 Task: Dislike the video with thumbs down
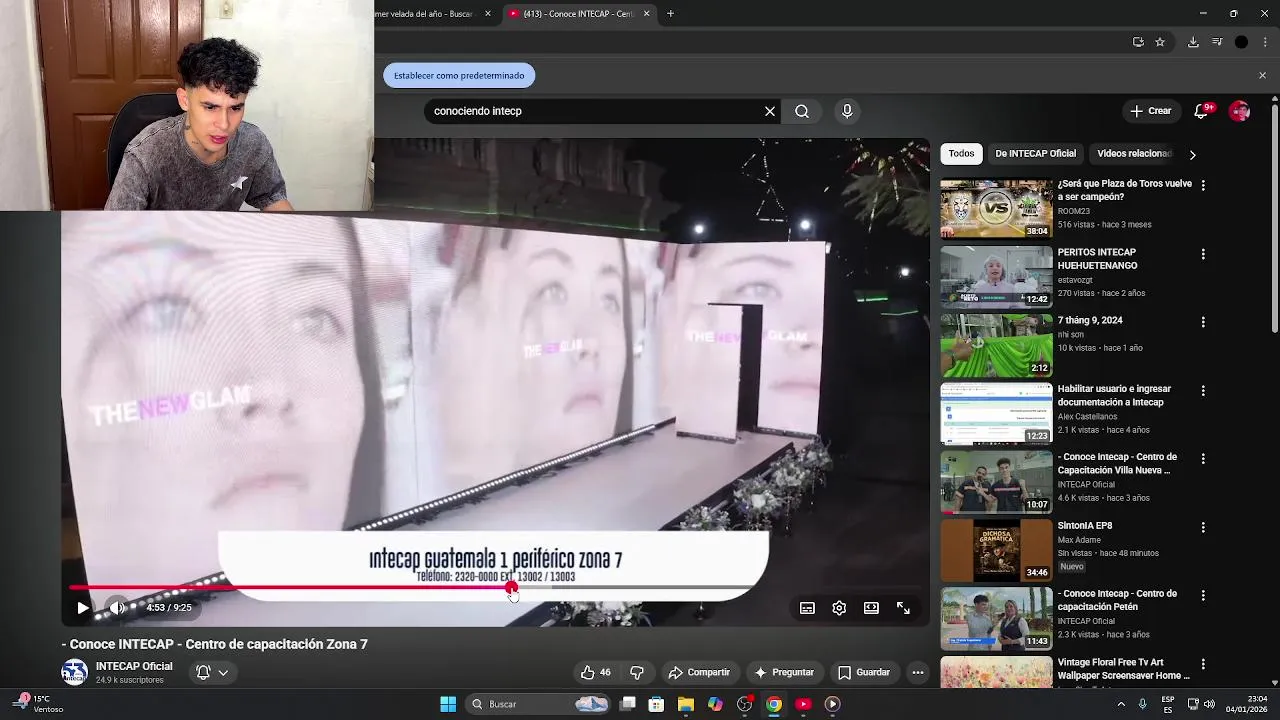[x=637, y=672]
